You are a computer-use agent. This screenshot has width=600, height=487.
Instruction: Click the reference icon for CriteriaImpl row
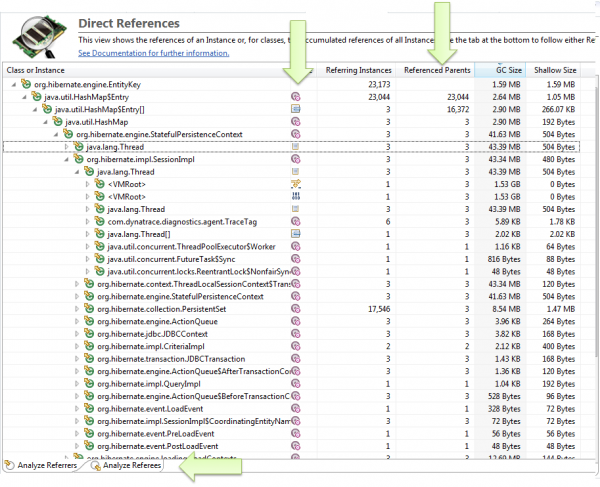(x=295, y=346)
